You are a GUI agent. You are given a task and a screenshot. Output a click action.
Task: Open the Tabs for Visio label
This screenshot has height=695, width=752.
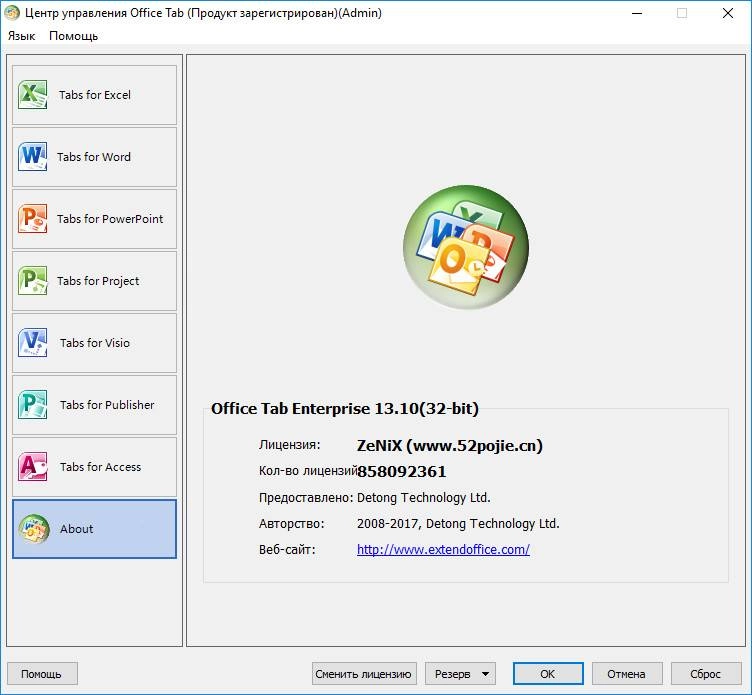95,343
